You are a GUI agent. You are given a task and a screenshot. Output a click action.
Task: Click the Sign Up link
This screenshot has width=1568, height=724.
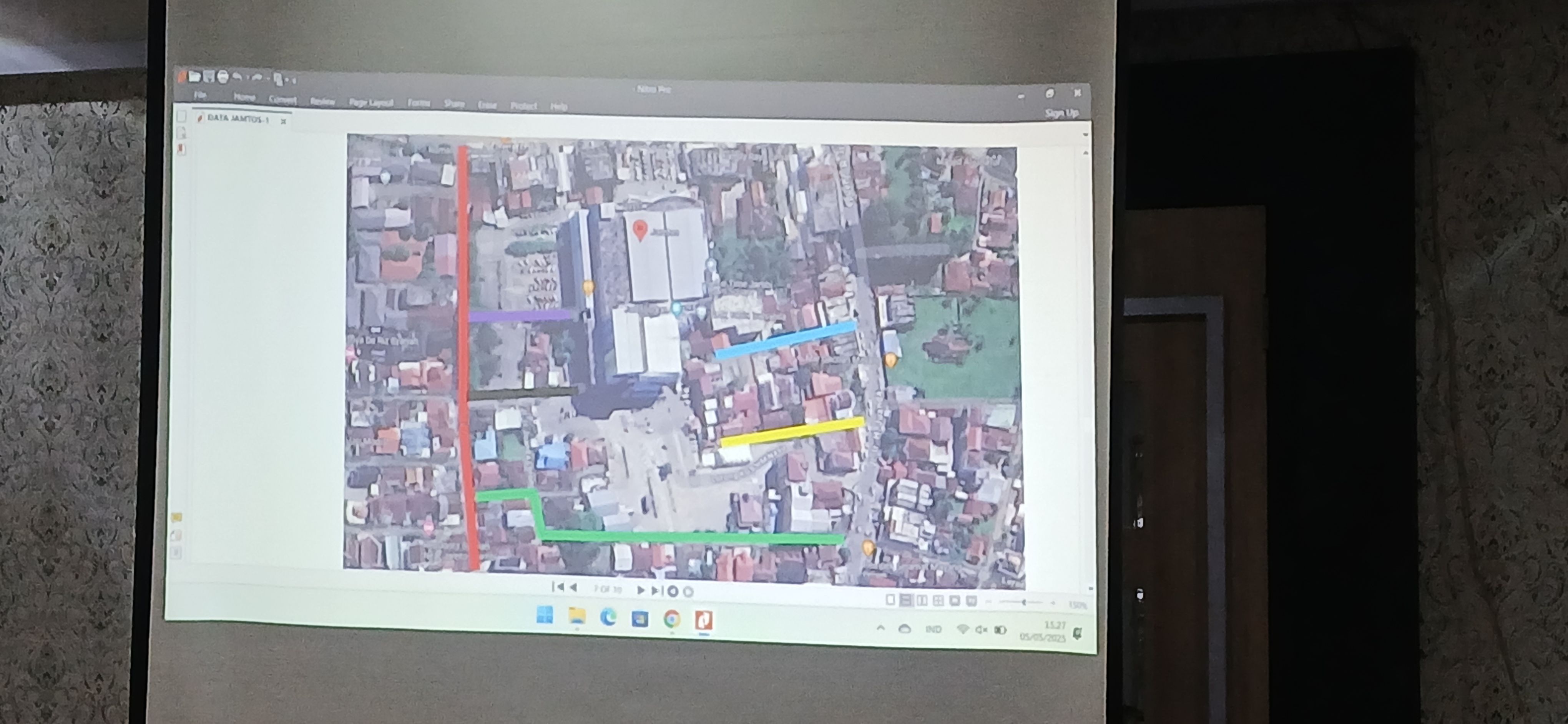[1061, 113]
